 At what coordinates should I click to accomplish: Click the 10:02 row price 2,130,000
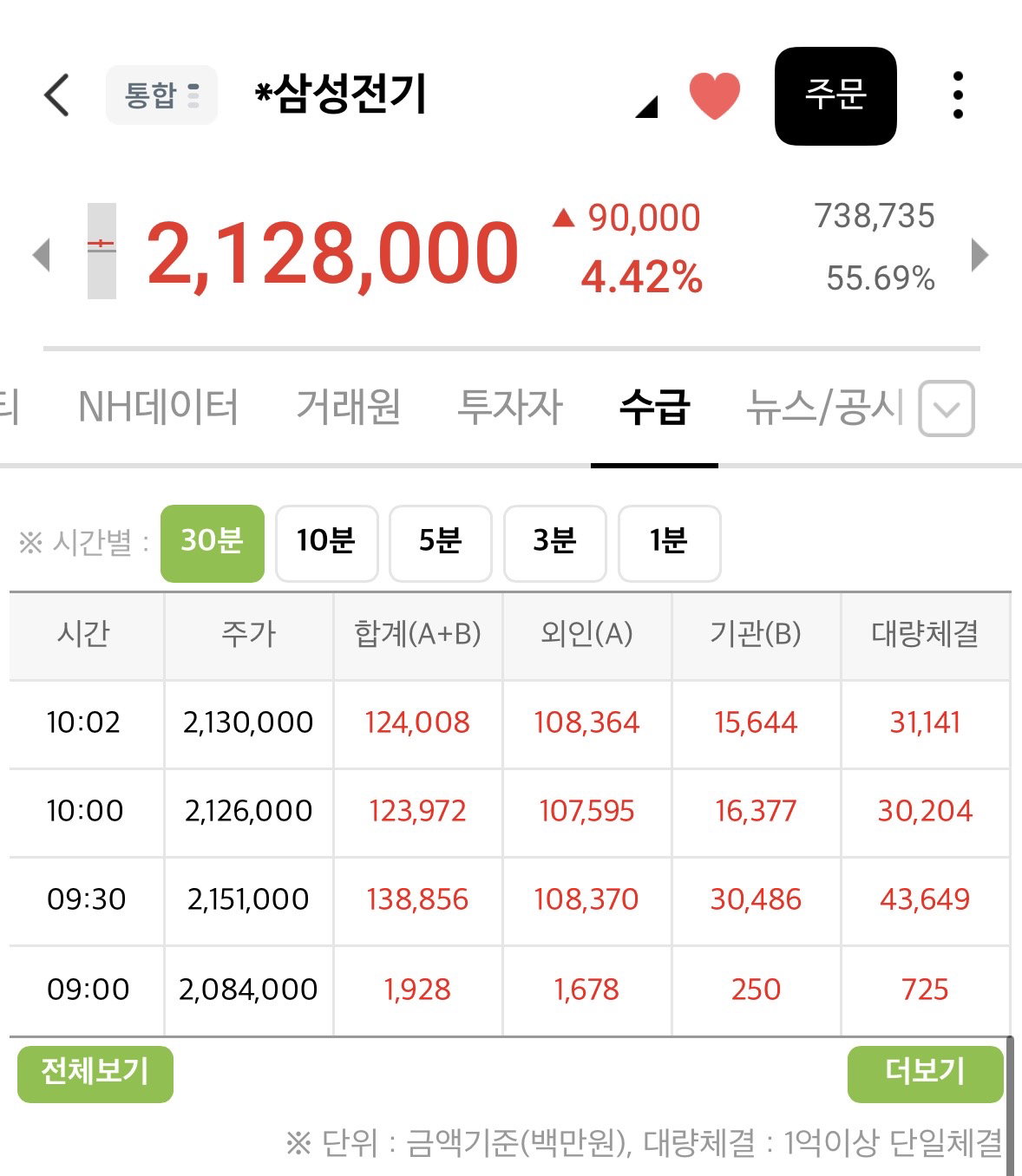(x=248, y=722)
